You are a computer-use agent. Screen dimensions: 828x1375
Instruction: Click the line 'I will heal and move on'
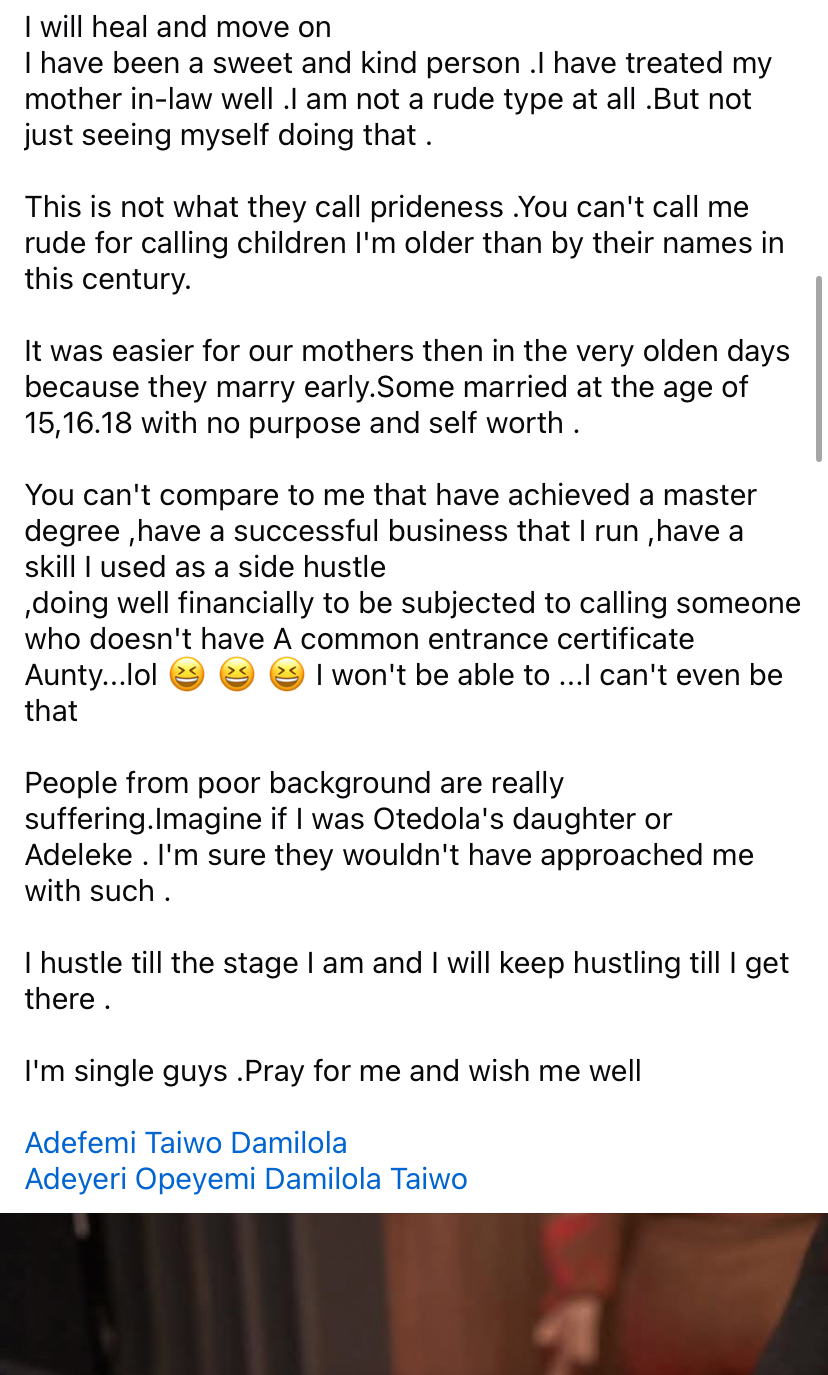[178, 27]
